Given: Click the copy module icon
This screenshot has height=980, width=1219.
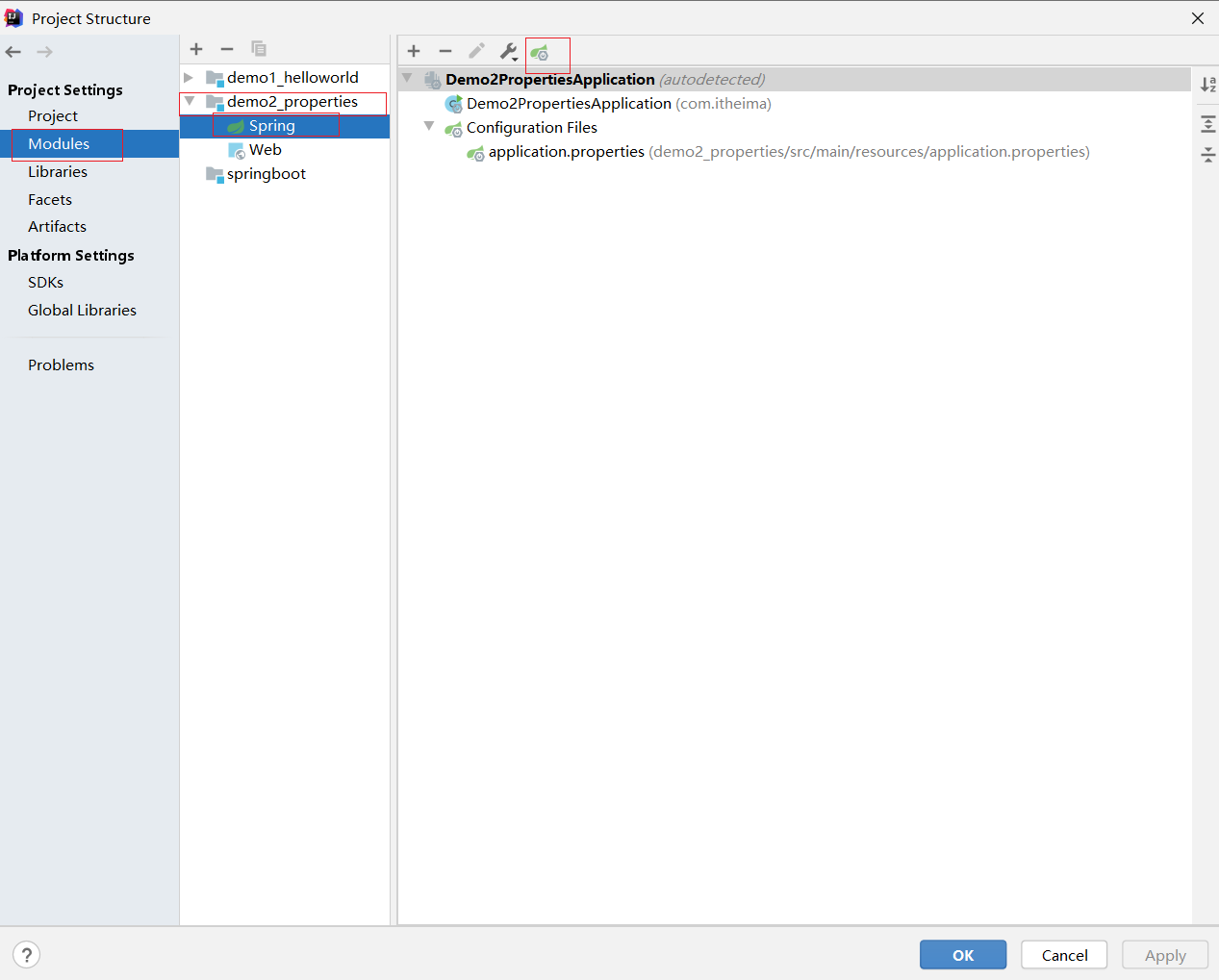Looking at the screenshot, I should coord(258,49).
